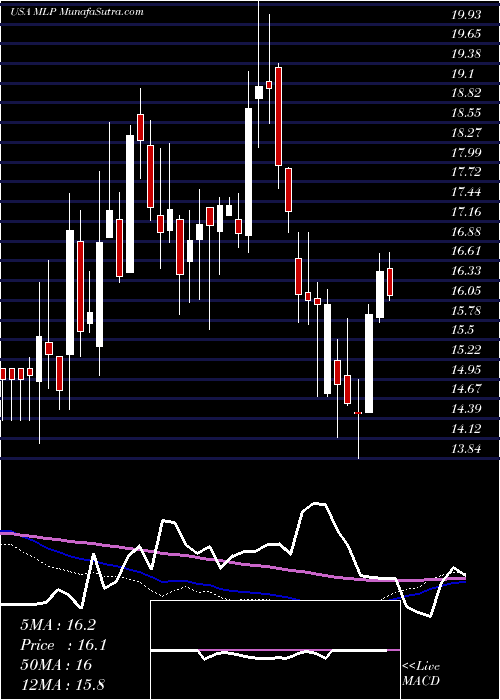Click the '50MA : 16' indicator text

tap(56, 665)
